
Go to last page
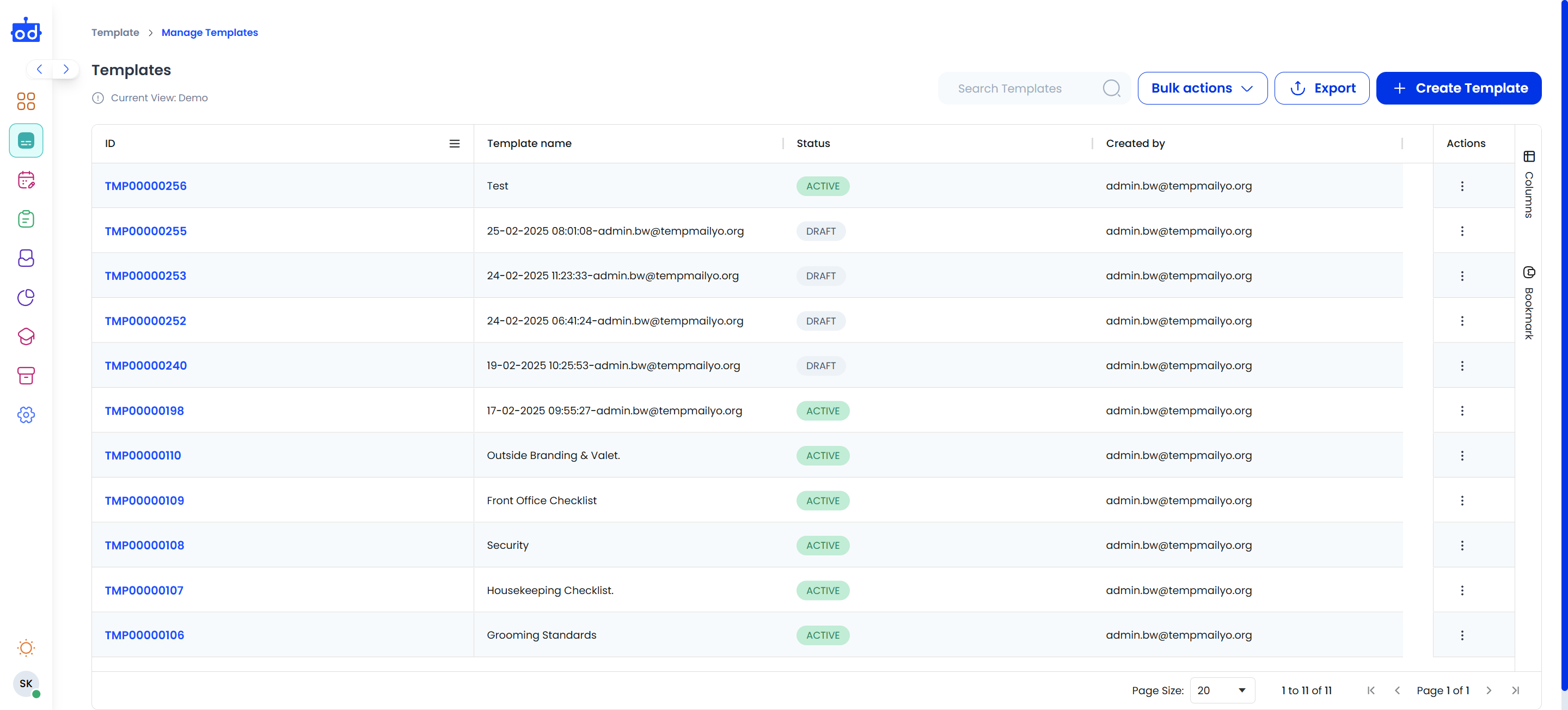coord(1516,690)
